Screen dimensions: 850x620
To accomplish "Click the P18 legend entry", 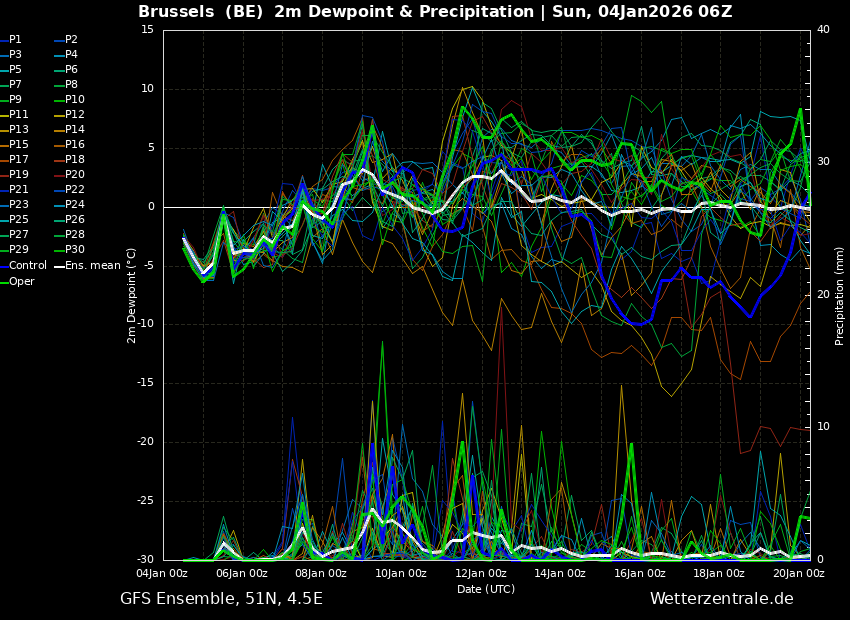I will (x=70, y=159).
